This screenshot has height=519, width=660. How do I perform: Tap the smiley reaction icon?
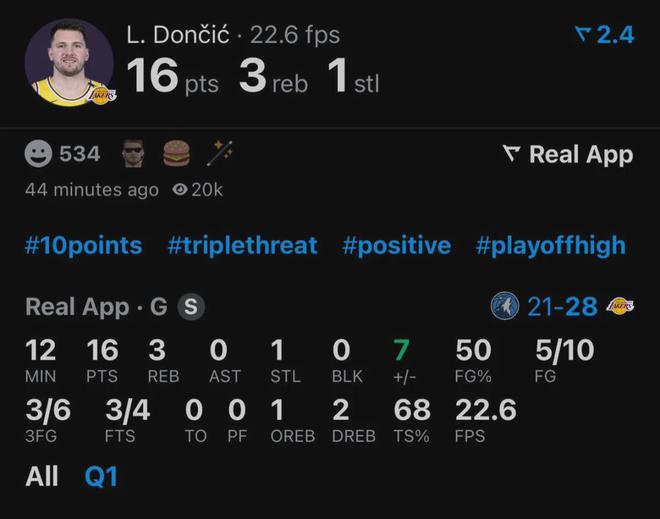[x=38, y=154]
